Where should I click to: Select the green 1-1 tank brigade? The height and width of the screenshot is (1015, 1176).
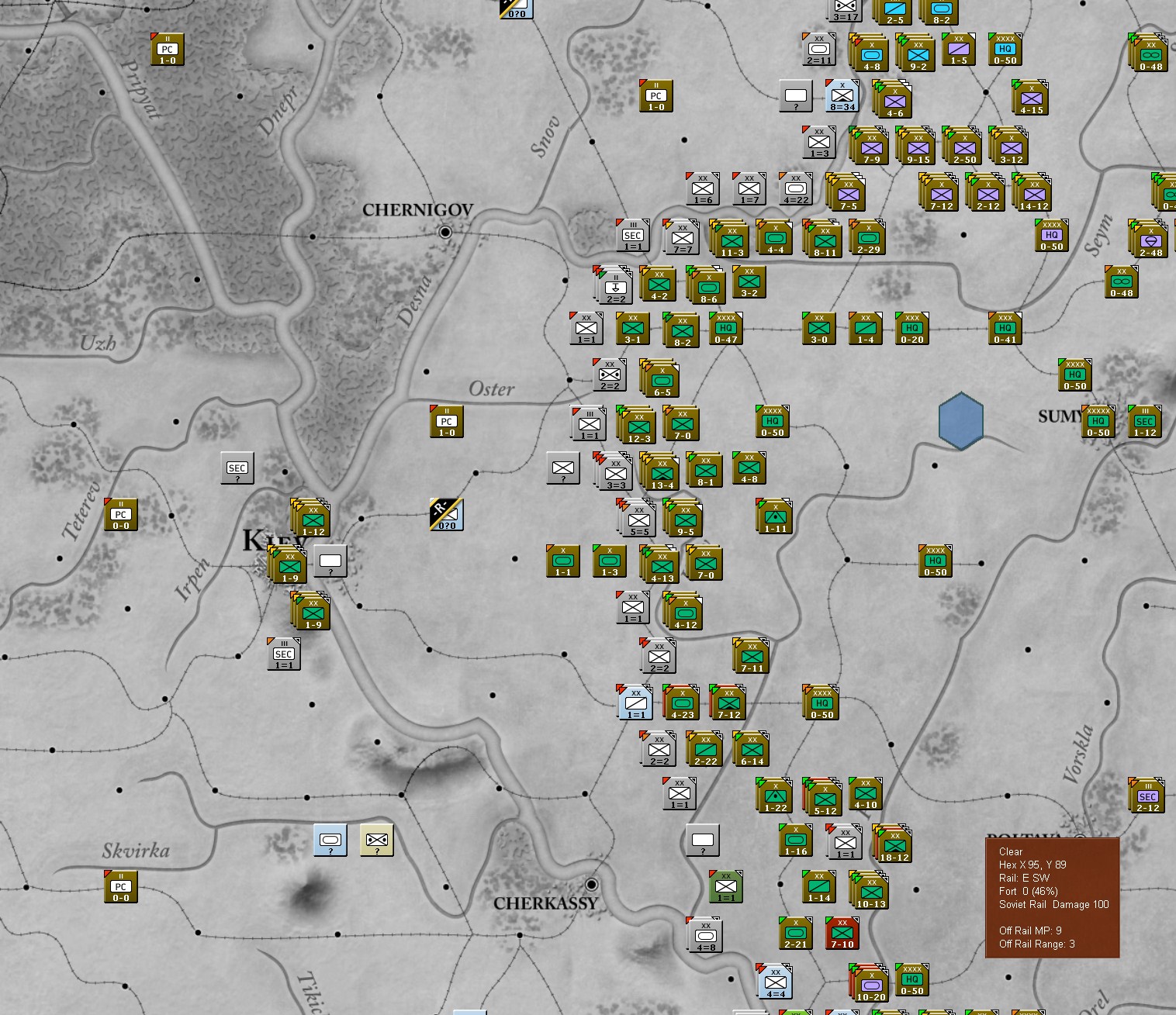(563, 561)
